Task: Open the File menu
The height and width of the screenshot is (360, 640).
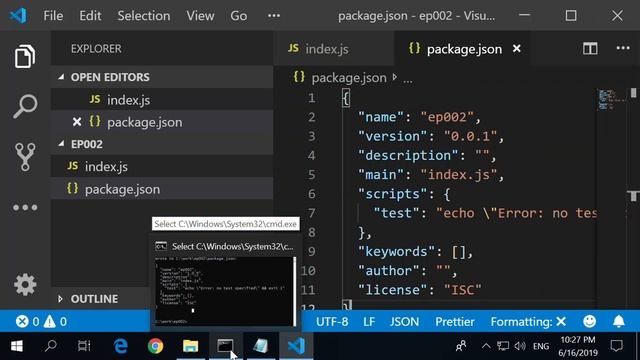Action: point(53,16)
